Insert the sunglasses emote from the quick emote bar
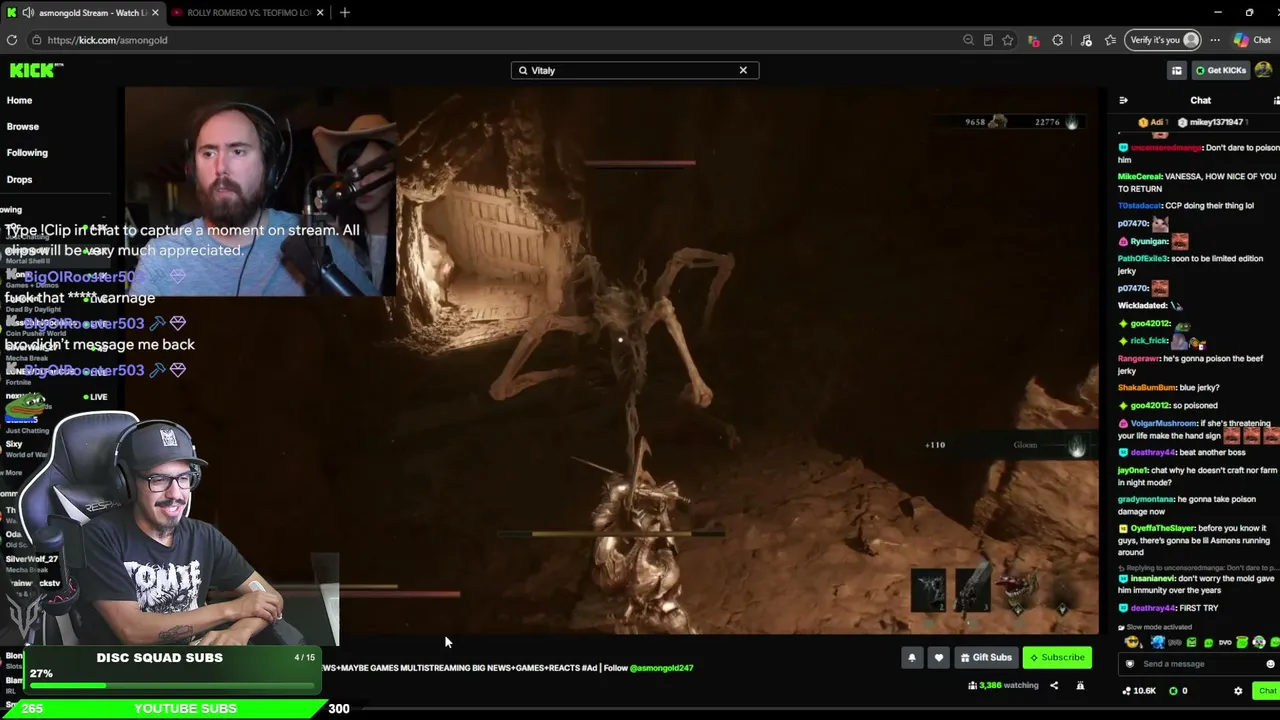Image resolution: width=1280 pixels, height=720 pixels. 1132,642
